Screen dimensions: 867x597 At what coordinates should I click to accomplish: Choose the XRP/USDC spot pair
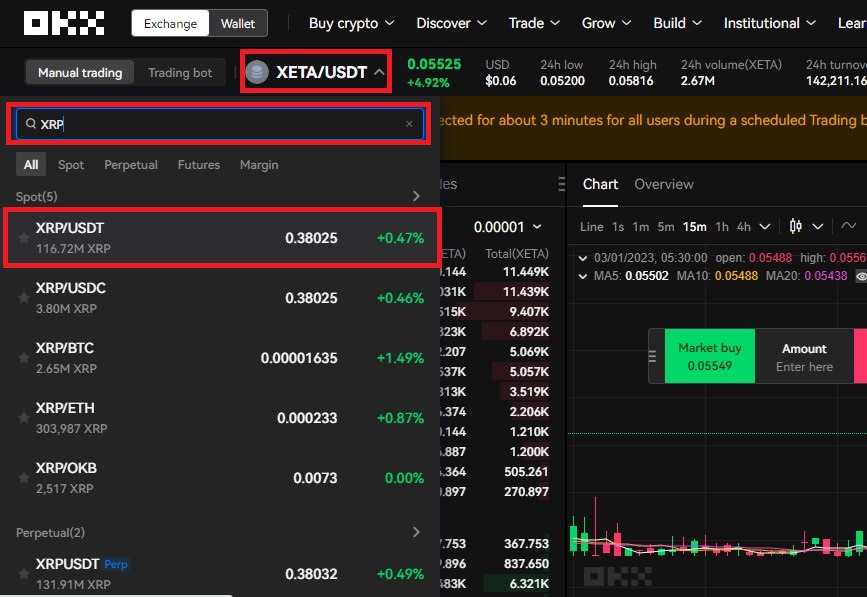point(220,298)
